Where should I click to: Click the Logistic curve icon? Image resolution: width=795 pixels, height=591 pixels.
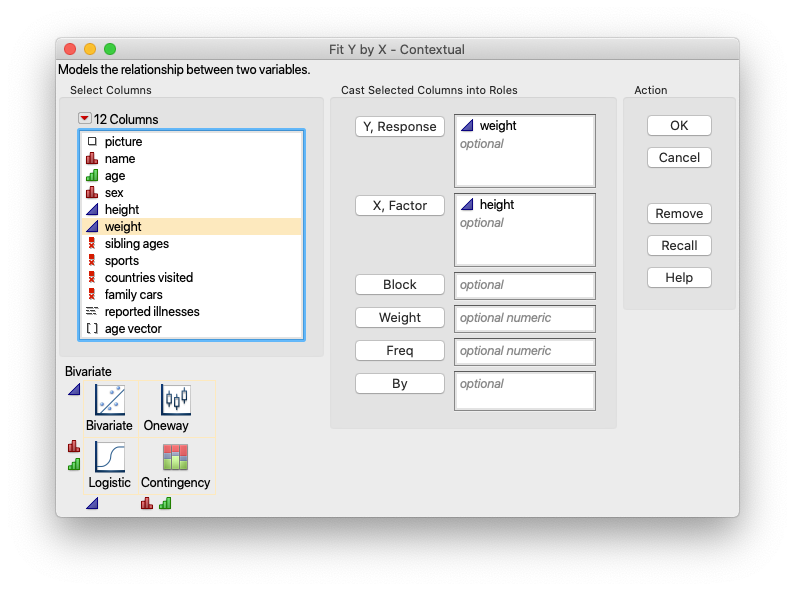click(110, 456)
